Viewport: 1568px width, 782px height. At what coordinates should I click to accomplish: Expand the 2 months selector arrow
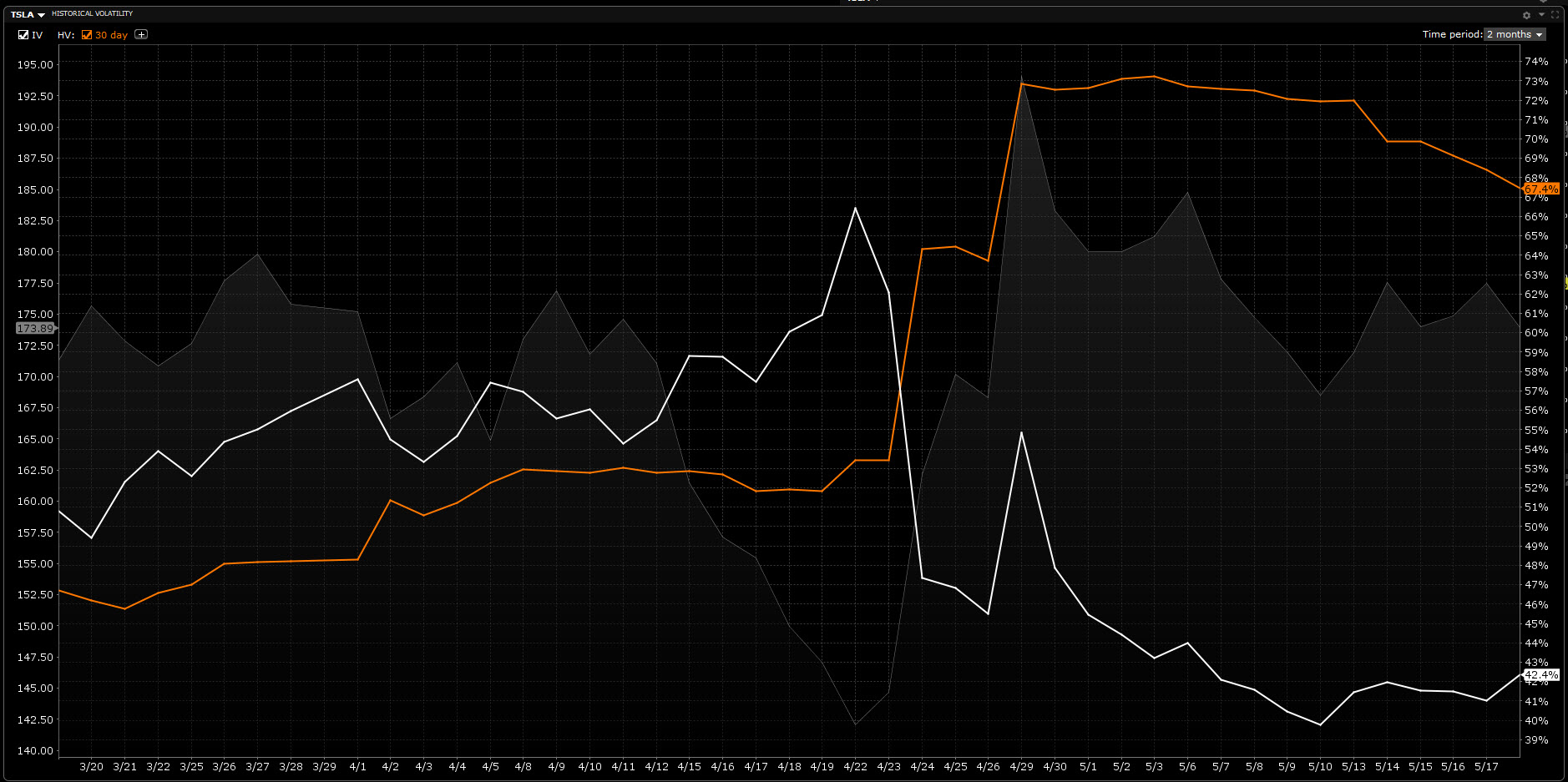pyautogui.click(x=1538, y=34)
